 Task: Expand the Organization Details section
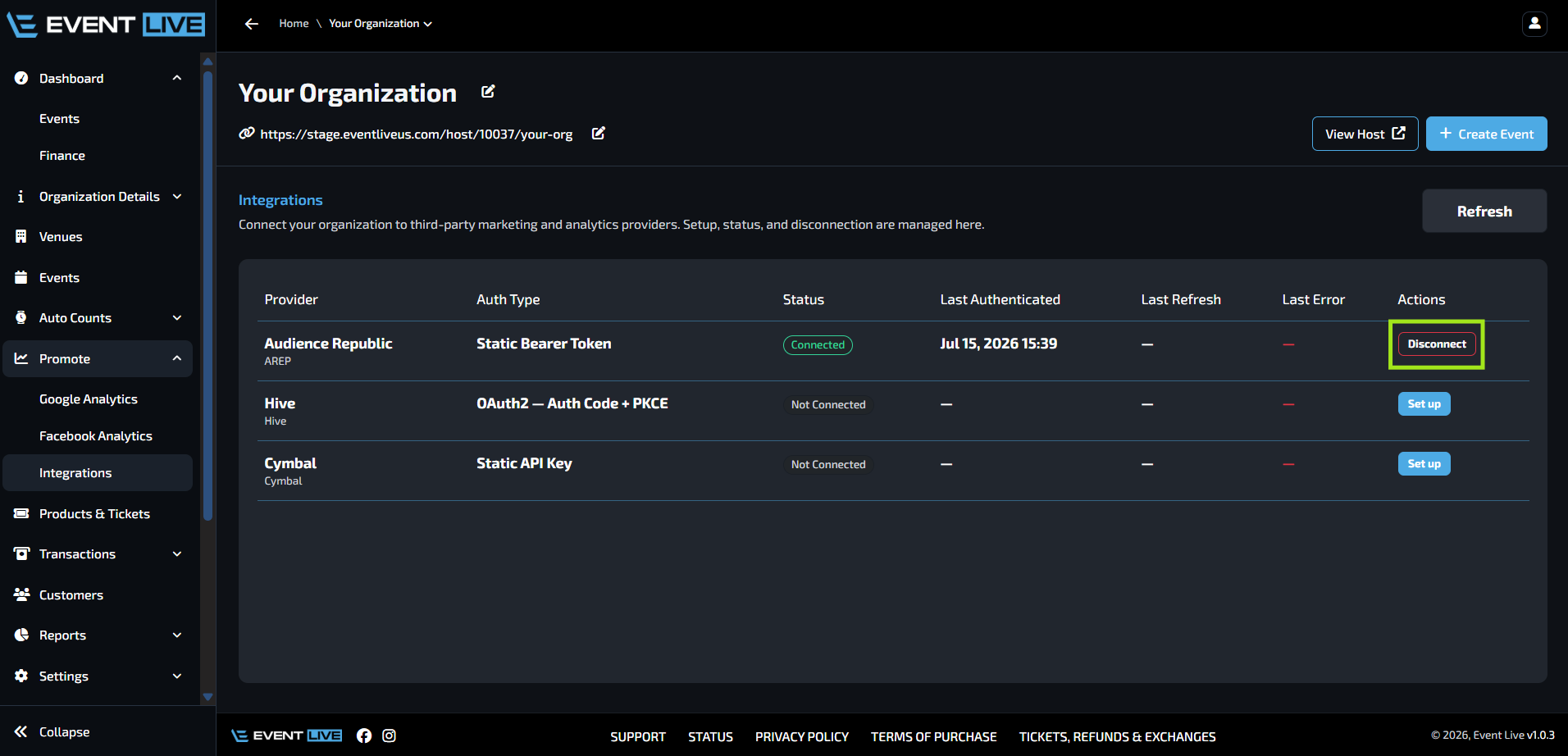pyautogui.click(x=177, y=197)
